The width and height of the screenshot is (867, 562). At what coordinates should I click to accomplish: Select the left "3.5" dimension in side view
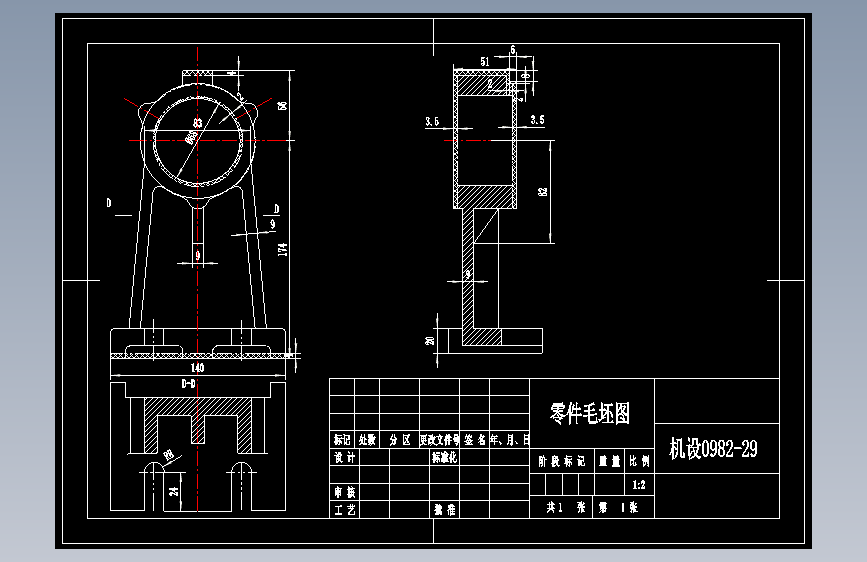(432, 121)
